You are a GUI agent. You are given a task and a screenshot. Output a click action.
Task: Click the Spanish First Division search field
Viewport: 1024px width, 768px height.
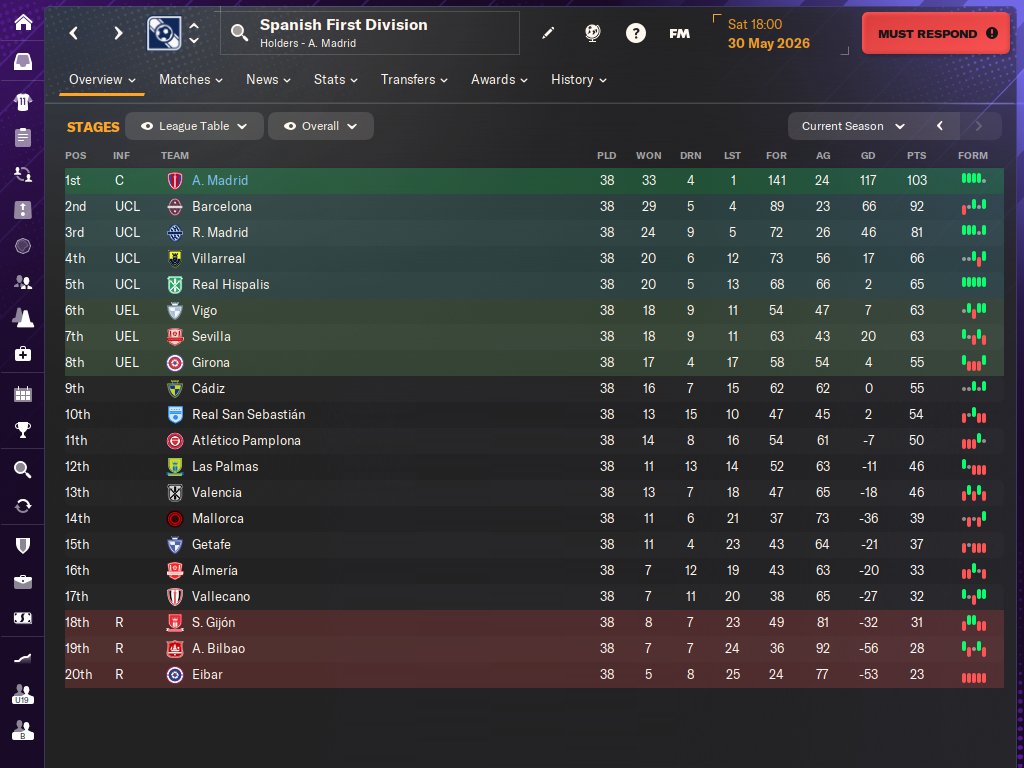coord(370,33)
